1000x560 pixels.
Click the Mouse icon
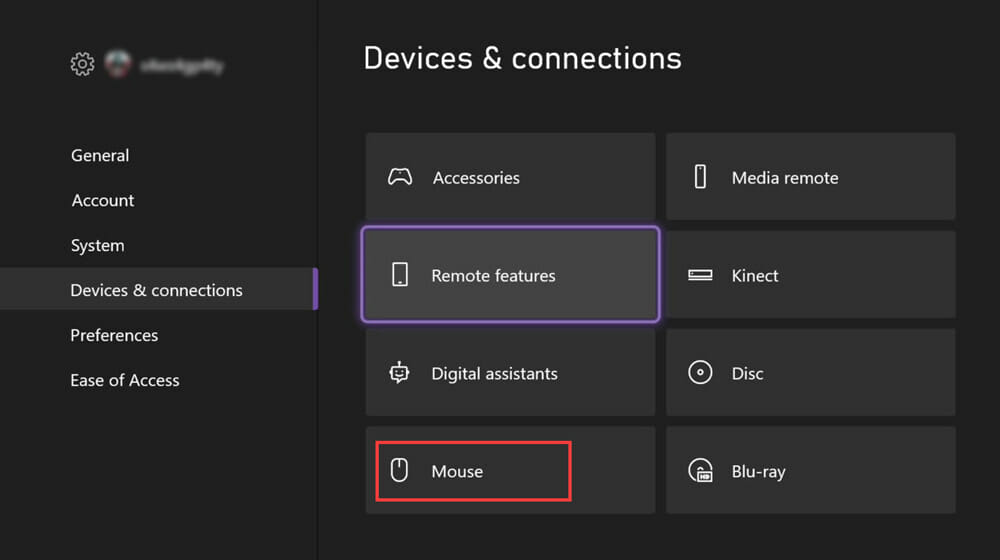tap(399, 471)
